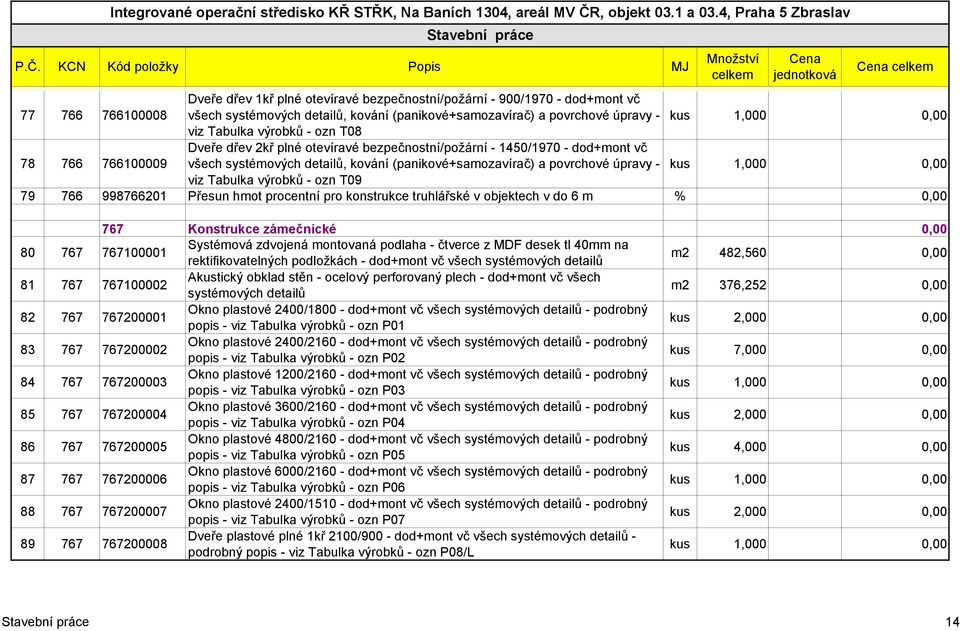Select 'Okno plastové 2400/2160' description

[x=418, y=350]
